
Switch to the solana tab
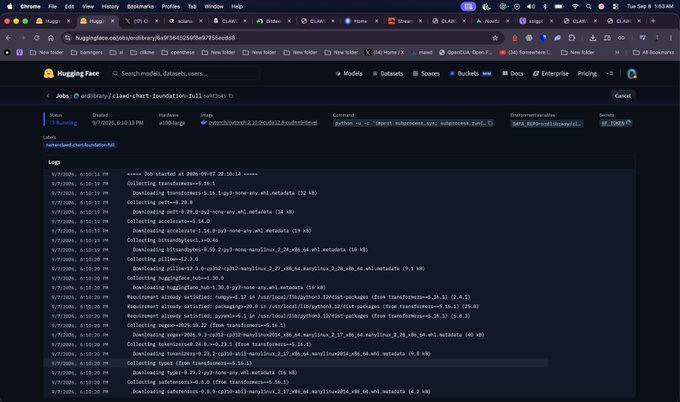click(x=185, y=21)
